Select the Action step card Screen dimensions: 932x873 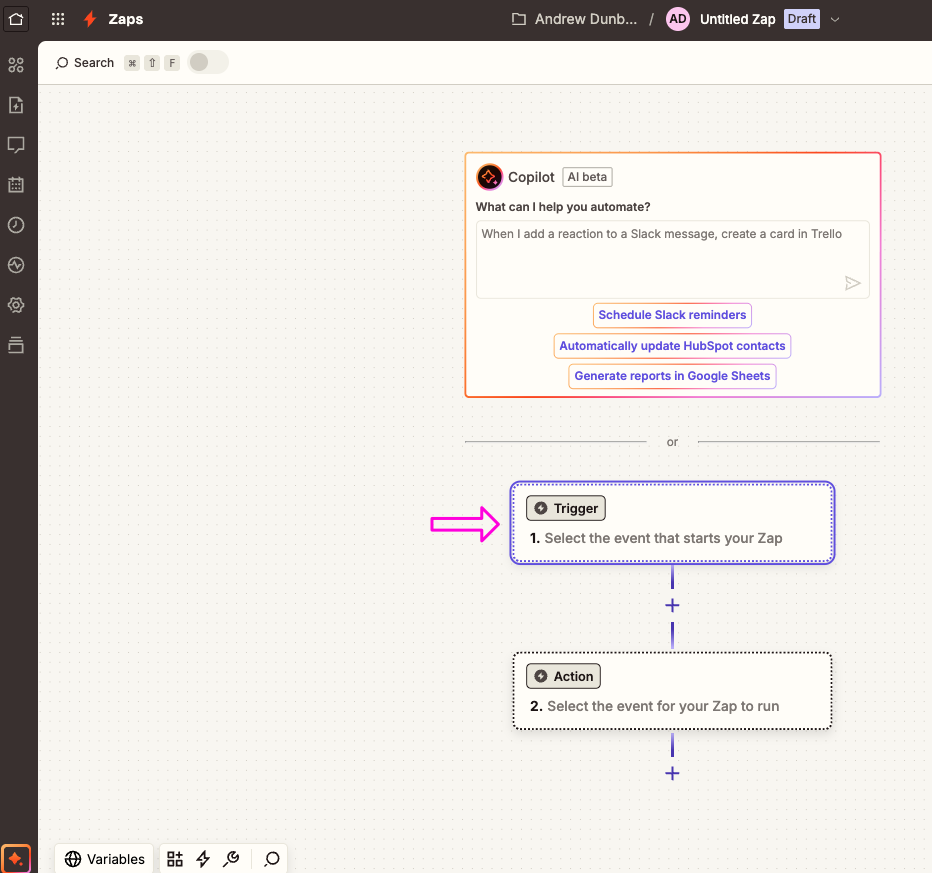(x=672, y=691)
